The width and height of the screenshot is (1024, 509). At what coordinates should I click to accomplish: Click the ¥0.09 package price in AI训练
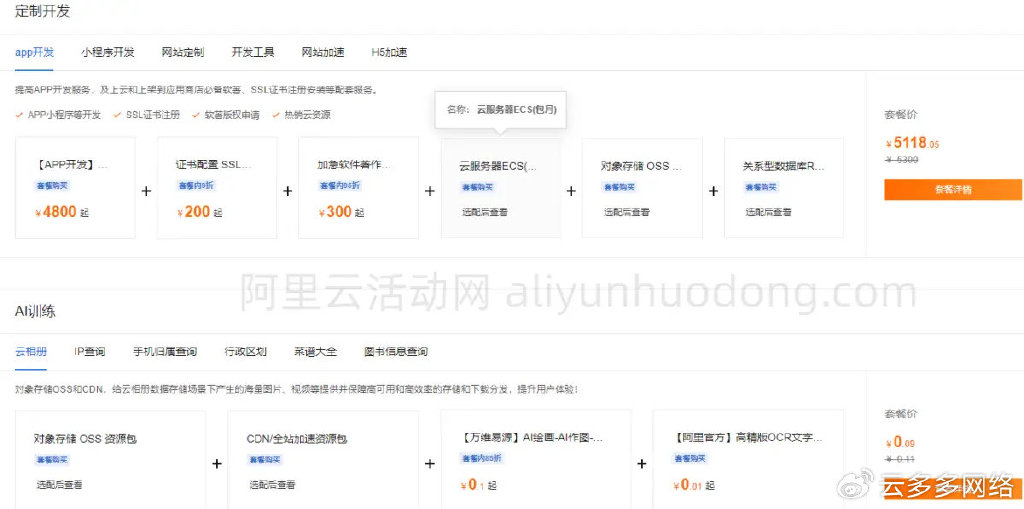[x=900, y=442]
